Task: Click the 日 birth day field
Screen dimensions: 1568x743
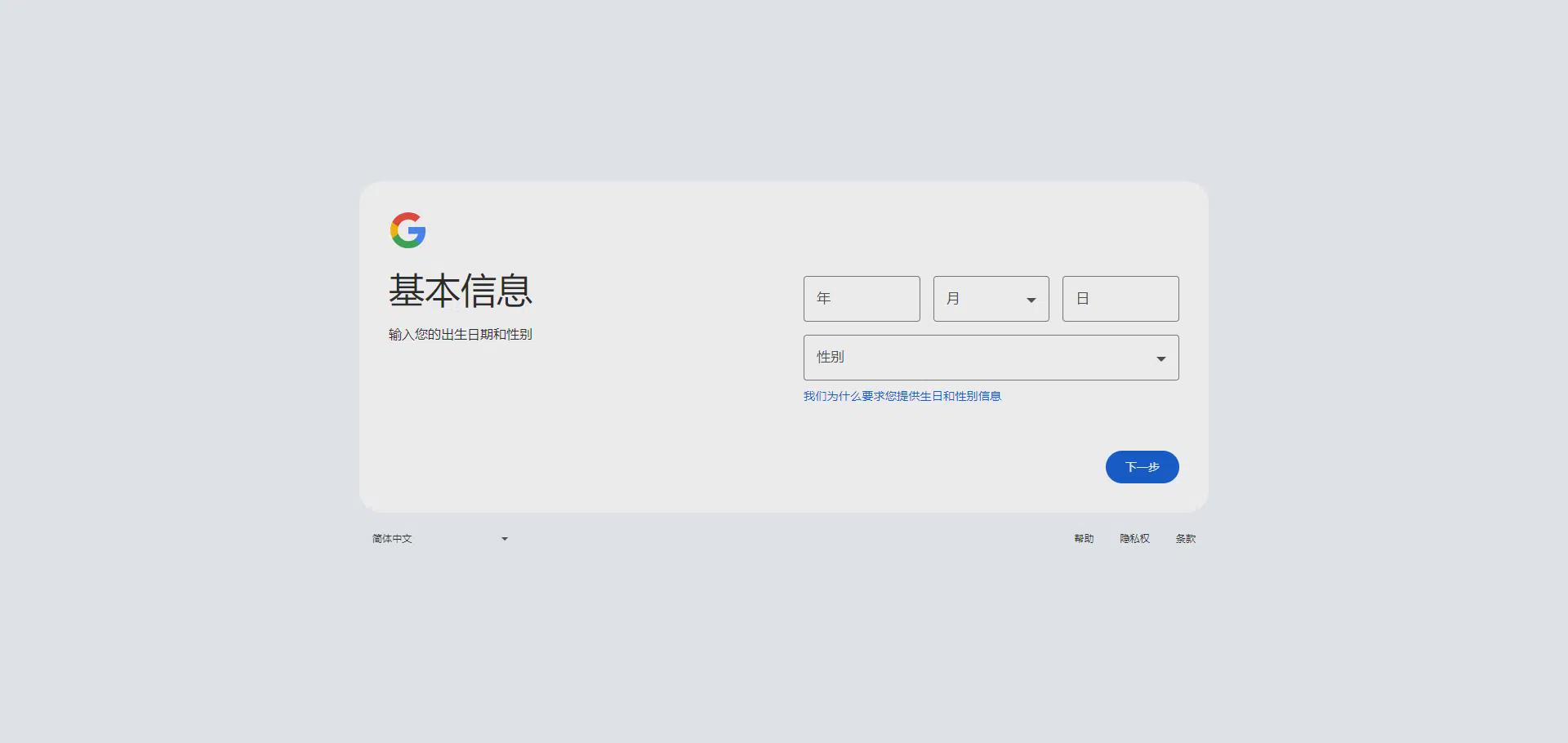Action: pos(1120,299)
